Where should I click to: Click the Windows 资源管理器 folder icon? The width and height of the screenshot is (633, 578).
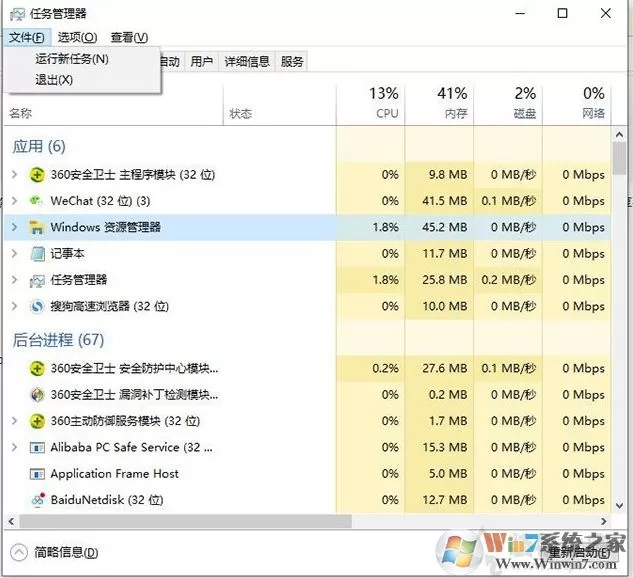pos(36,227)
